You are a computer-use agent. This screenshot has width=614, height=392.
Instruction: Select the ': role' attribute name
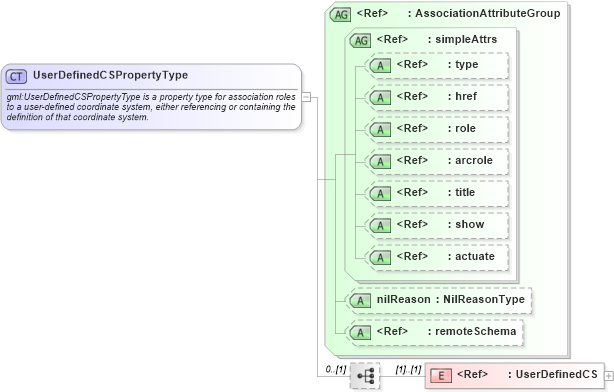point(462,128)
